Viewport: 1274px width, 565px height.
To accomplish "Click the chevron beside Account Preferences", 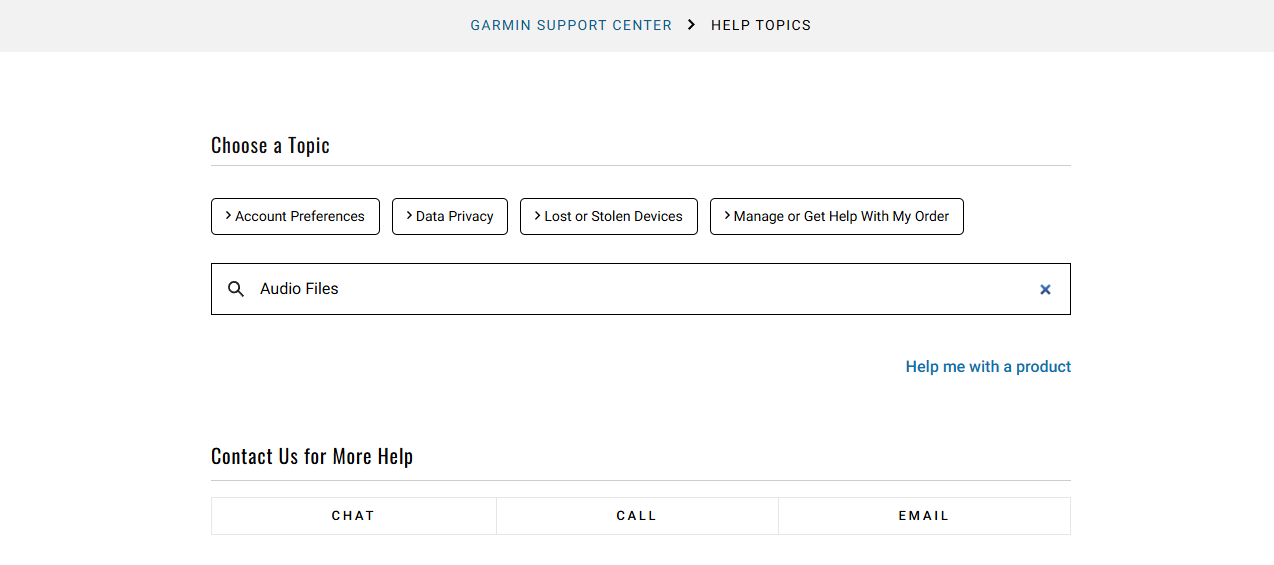I will click(x=228, y=215).
